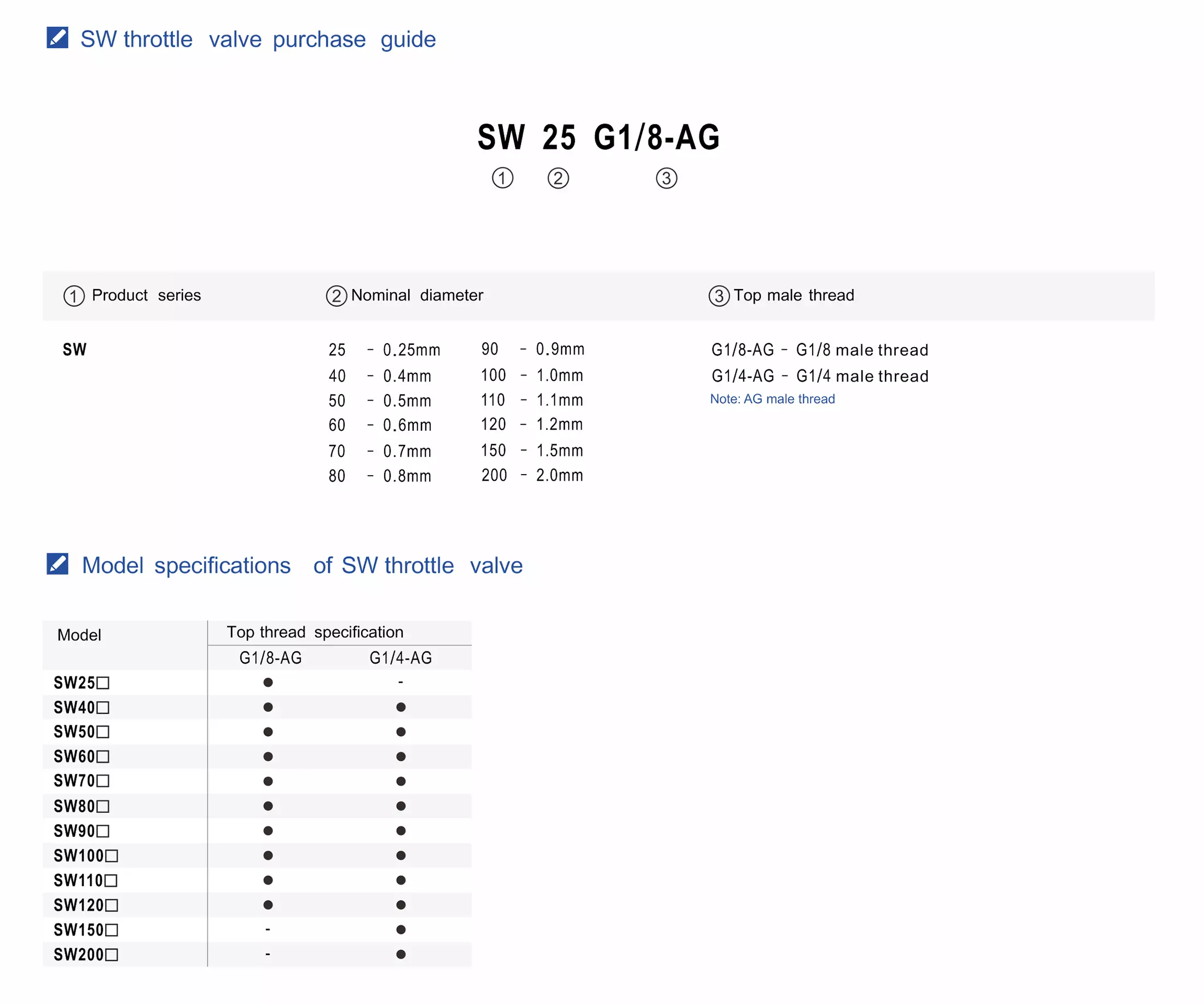This screenshot has height=1005, width=1204.
Task: Click the G1/8-AG column header
Action: [x=270, y=658]
